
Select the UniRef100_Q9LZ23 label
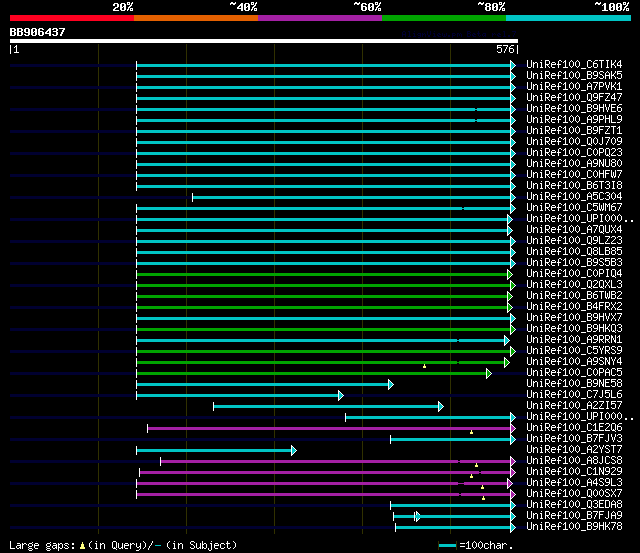tap(574, 241)
